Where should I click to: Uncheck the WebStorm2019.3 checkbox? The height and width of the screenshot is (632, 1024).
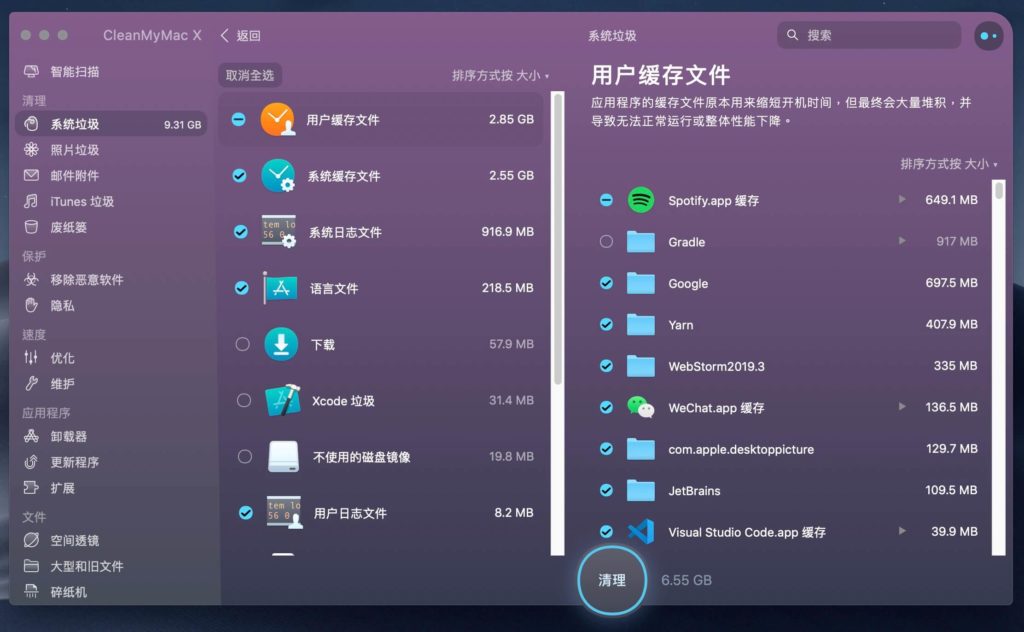606,366
